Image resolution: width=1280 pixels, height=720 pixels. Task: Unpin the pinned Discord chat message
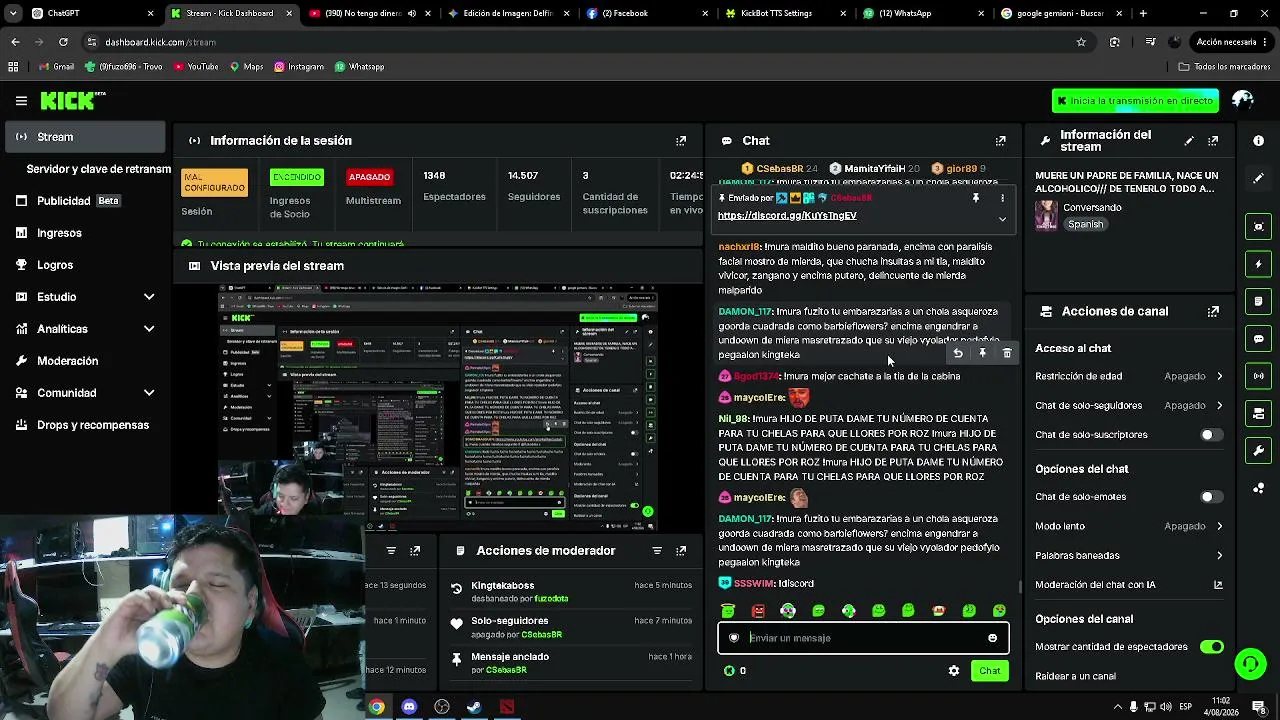[976, 198]
